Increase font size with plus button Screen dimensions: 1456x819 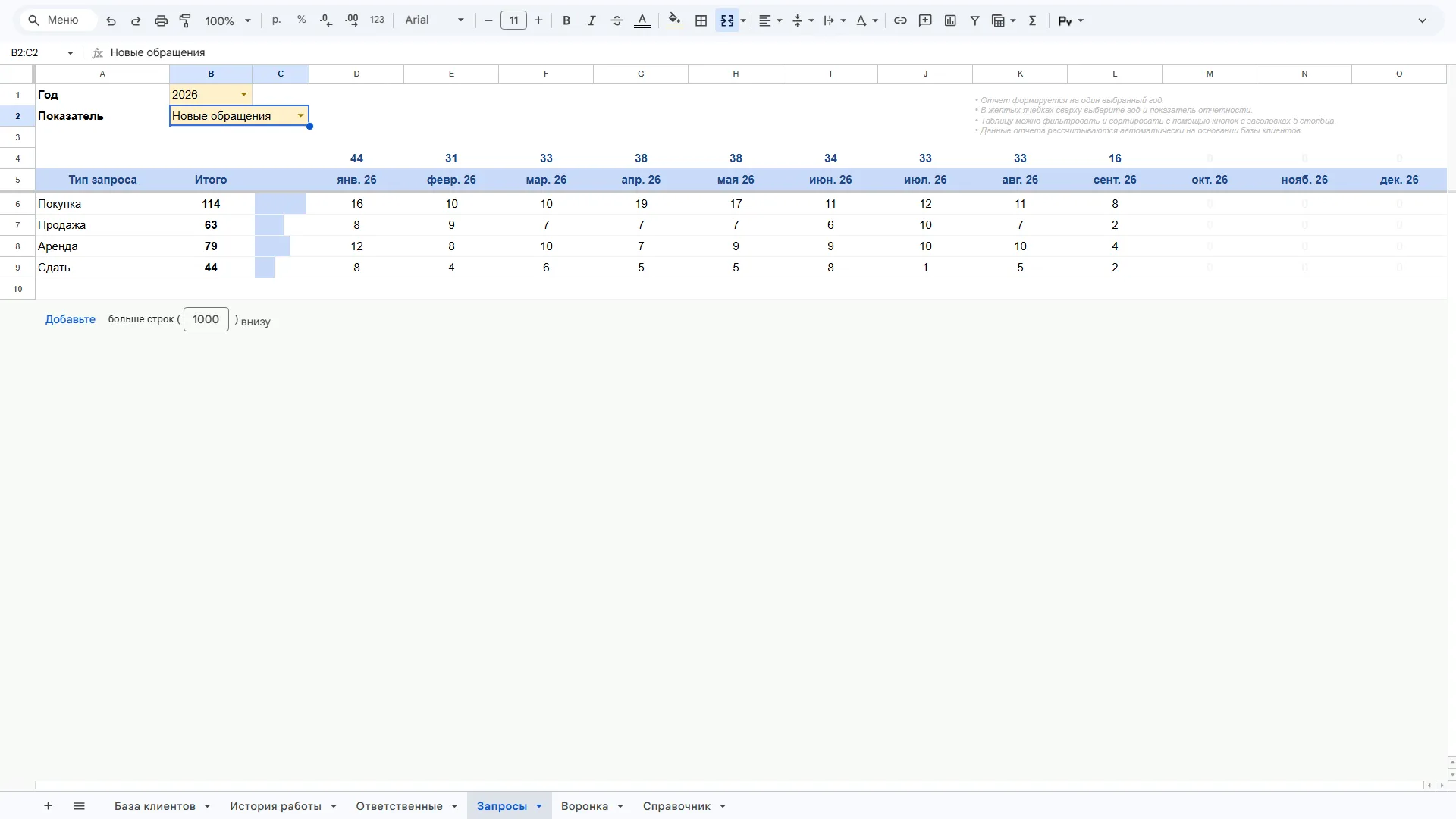point(538,20)
